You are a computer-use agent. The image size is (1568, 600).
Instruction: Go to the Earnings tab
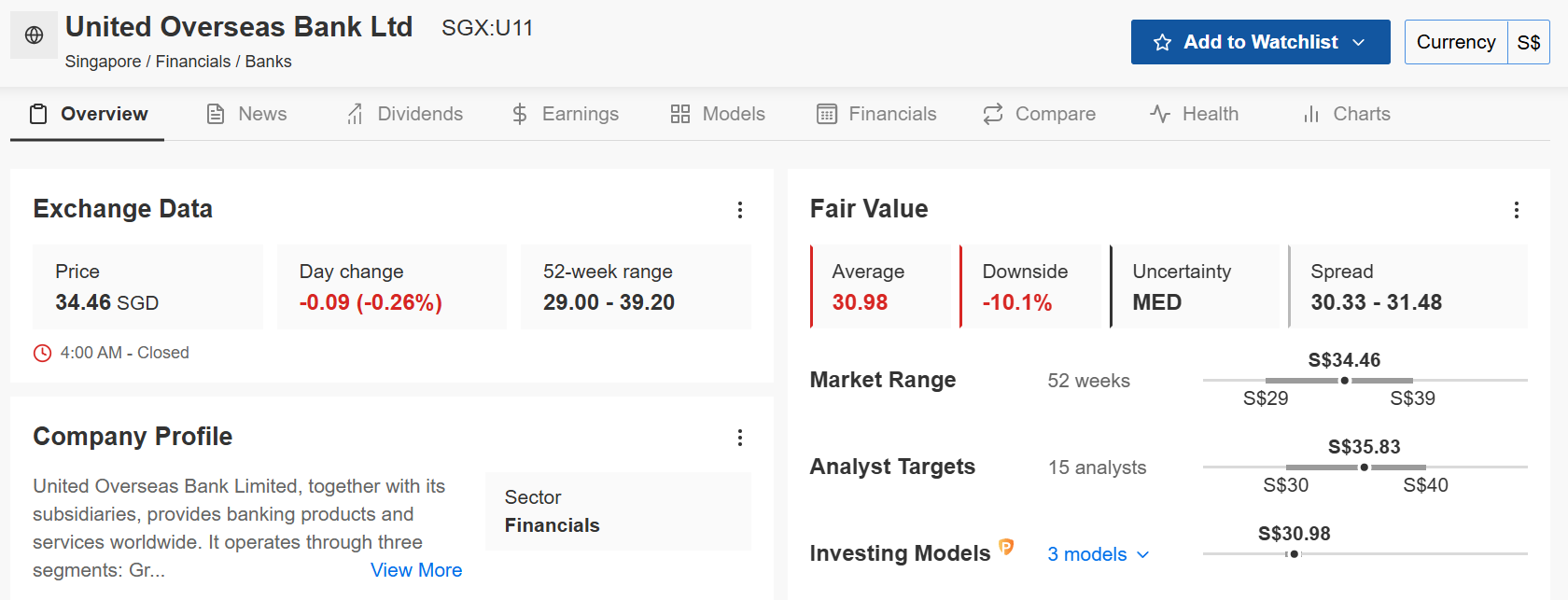(x=565, y=114)
